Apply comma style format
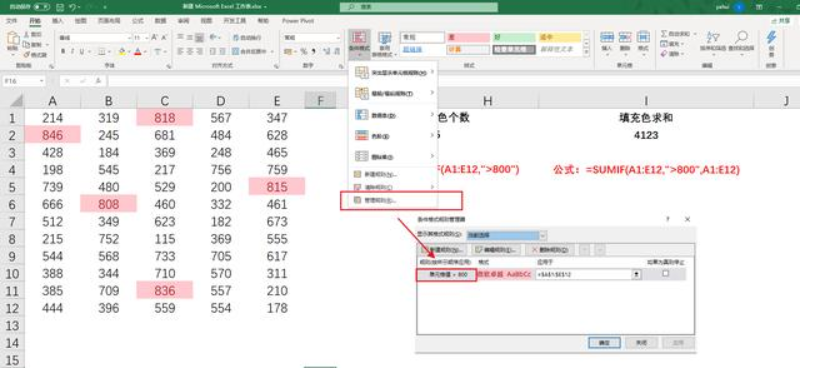Image resolution: width=818 pixels, height=368 pixels. click(x=313, y=51)
